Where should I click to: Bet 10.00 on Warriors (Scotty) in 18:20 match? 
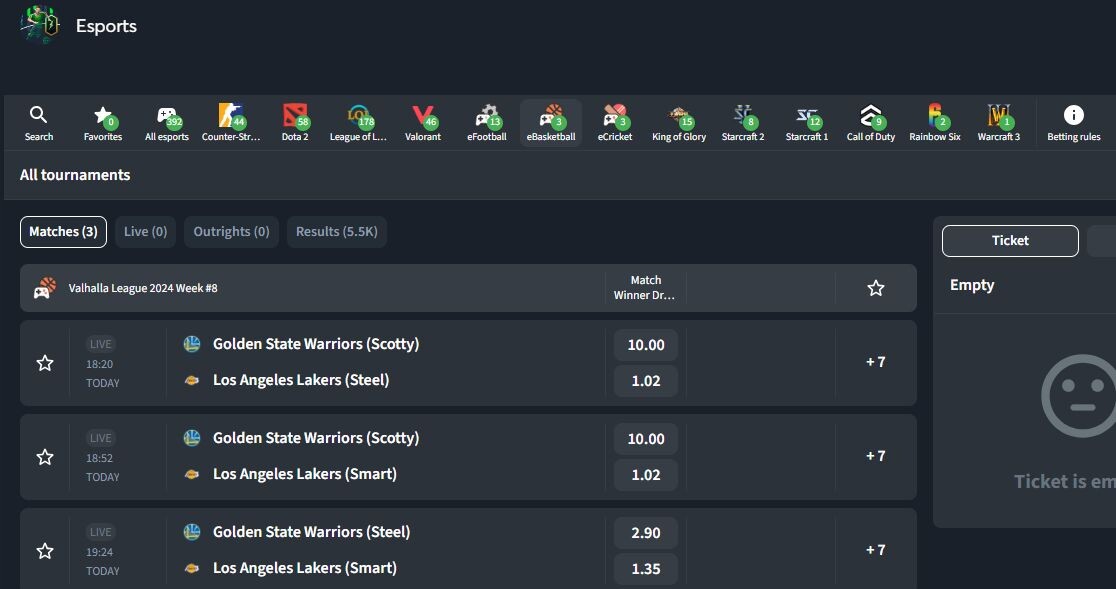[646, 345]
